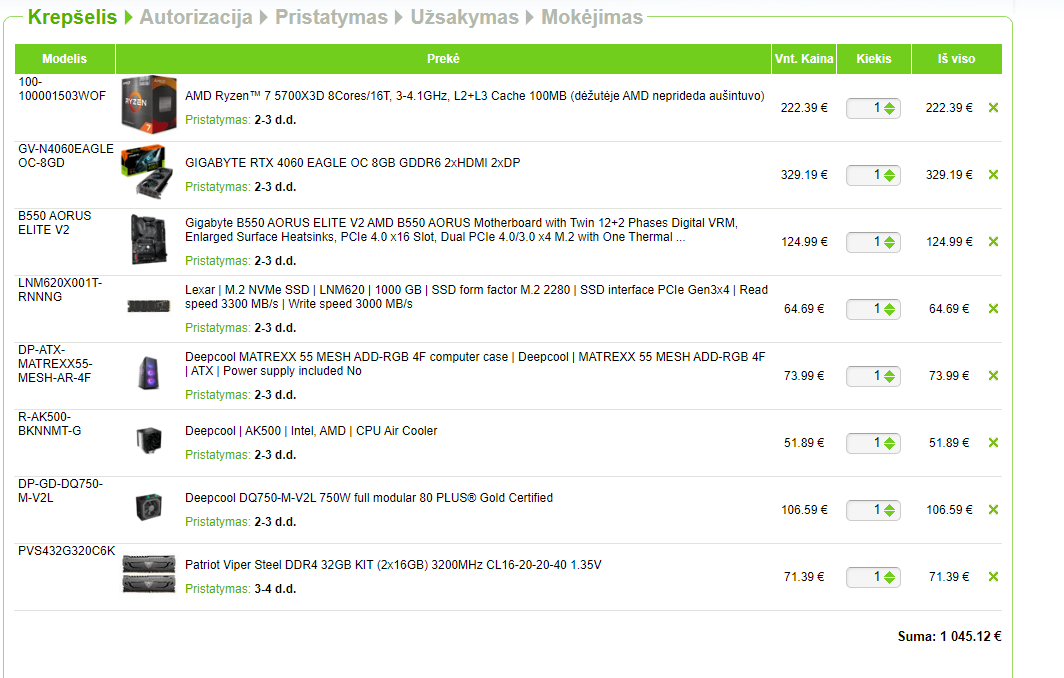Remove Deepcool MATREXX 55 case from cart

[x=993, y=376]
